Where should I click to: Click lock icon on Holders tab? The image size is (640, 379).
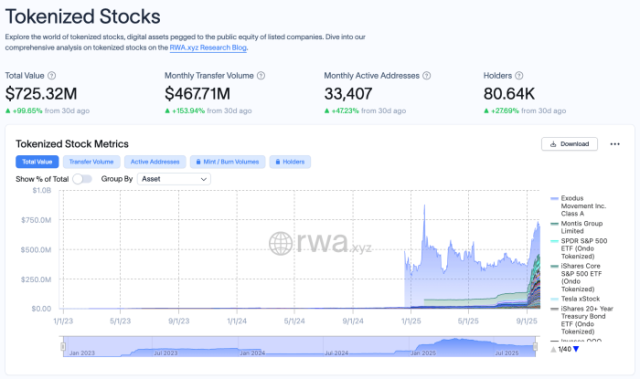point(278,162)
